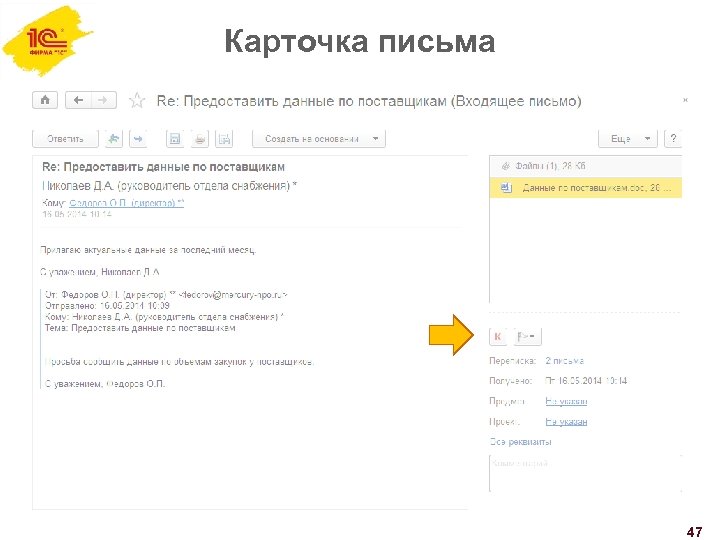Screen dimensions: 720x540
Task: Click the Ответить button
Action: (x=65, y=139)
